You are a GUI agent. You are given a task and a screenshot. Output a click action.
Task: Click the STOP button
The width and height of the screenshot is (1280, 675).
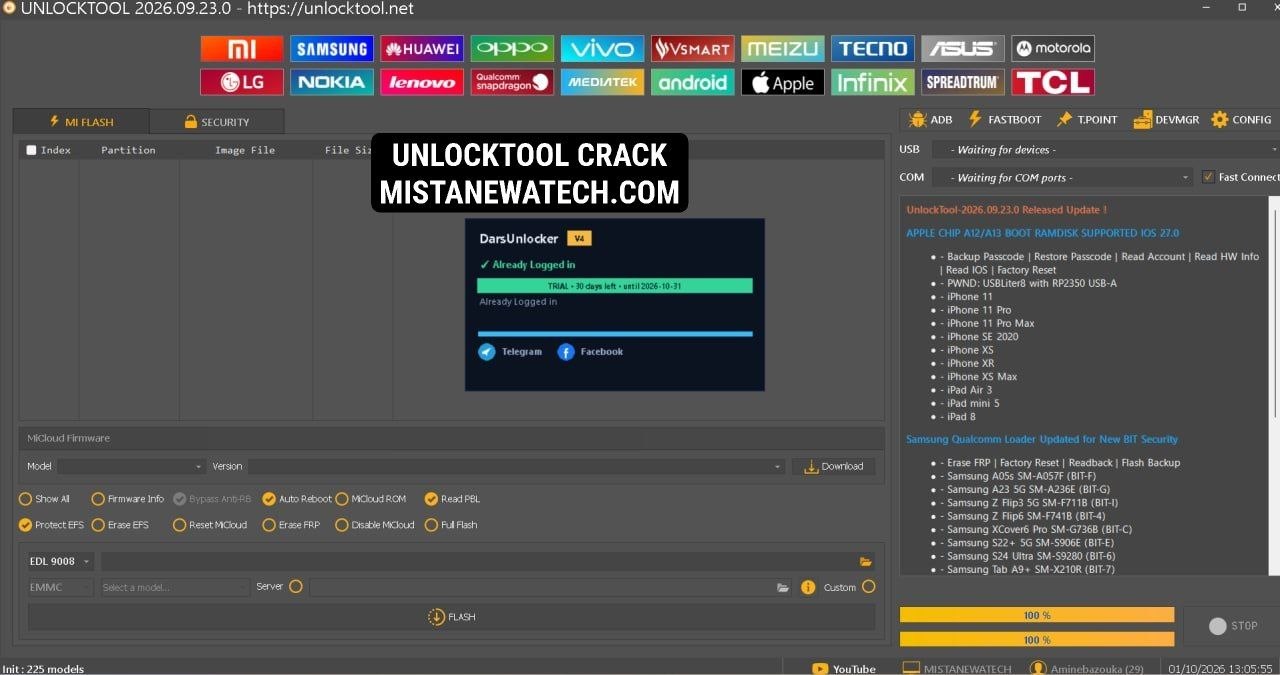[x=1232, y=626]
